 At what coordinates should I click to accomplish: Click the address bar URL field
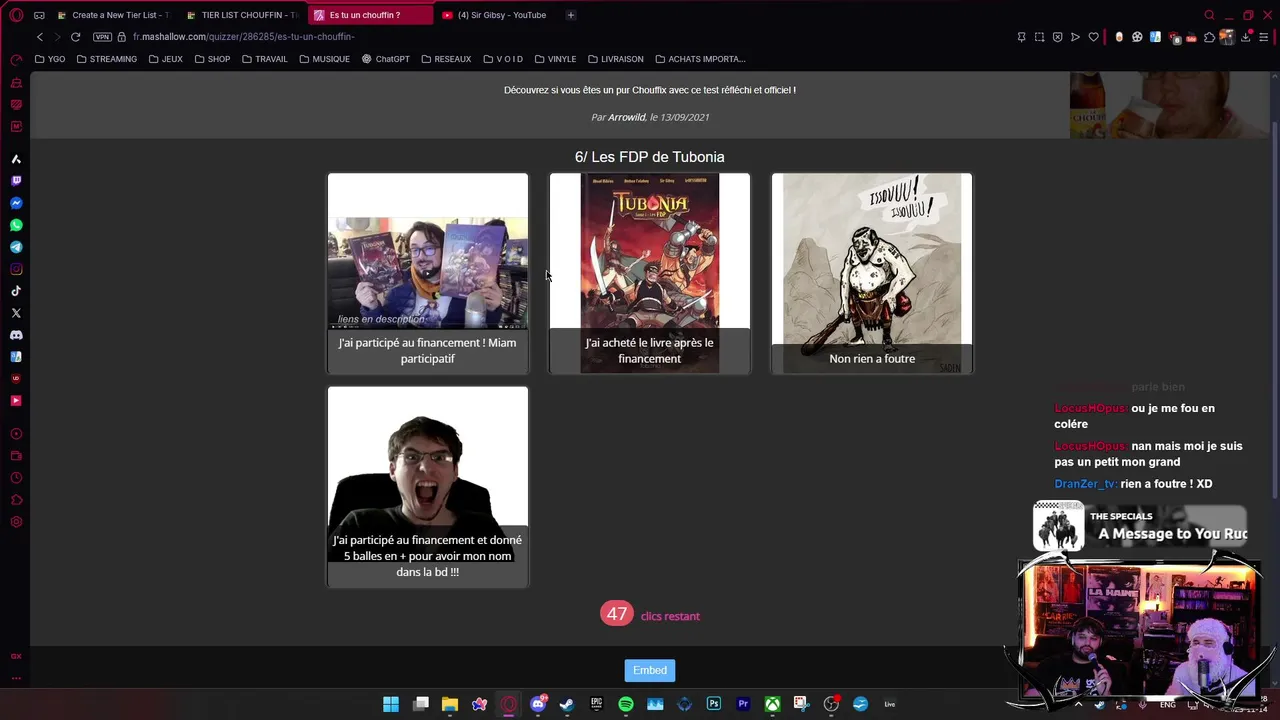(243, 37)
